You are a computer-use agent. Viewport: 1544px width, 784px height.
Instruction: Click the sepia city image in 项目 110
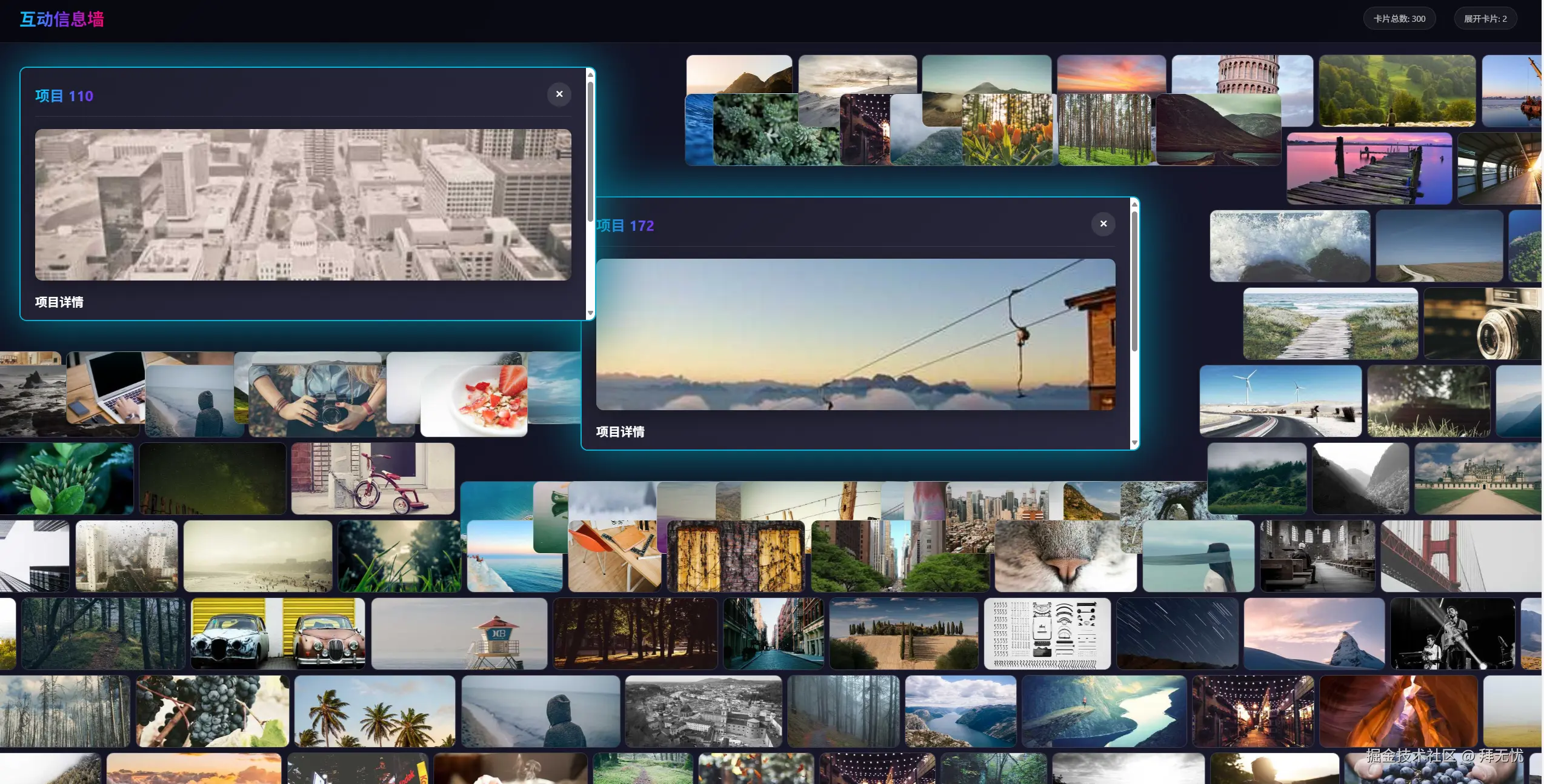pyautogui.click(x=303, y=204)
